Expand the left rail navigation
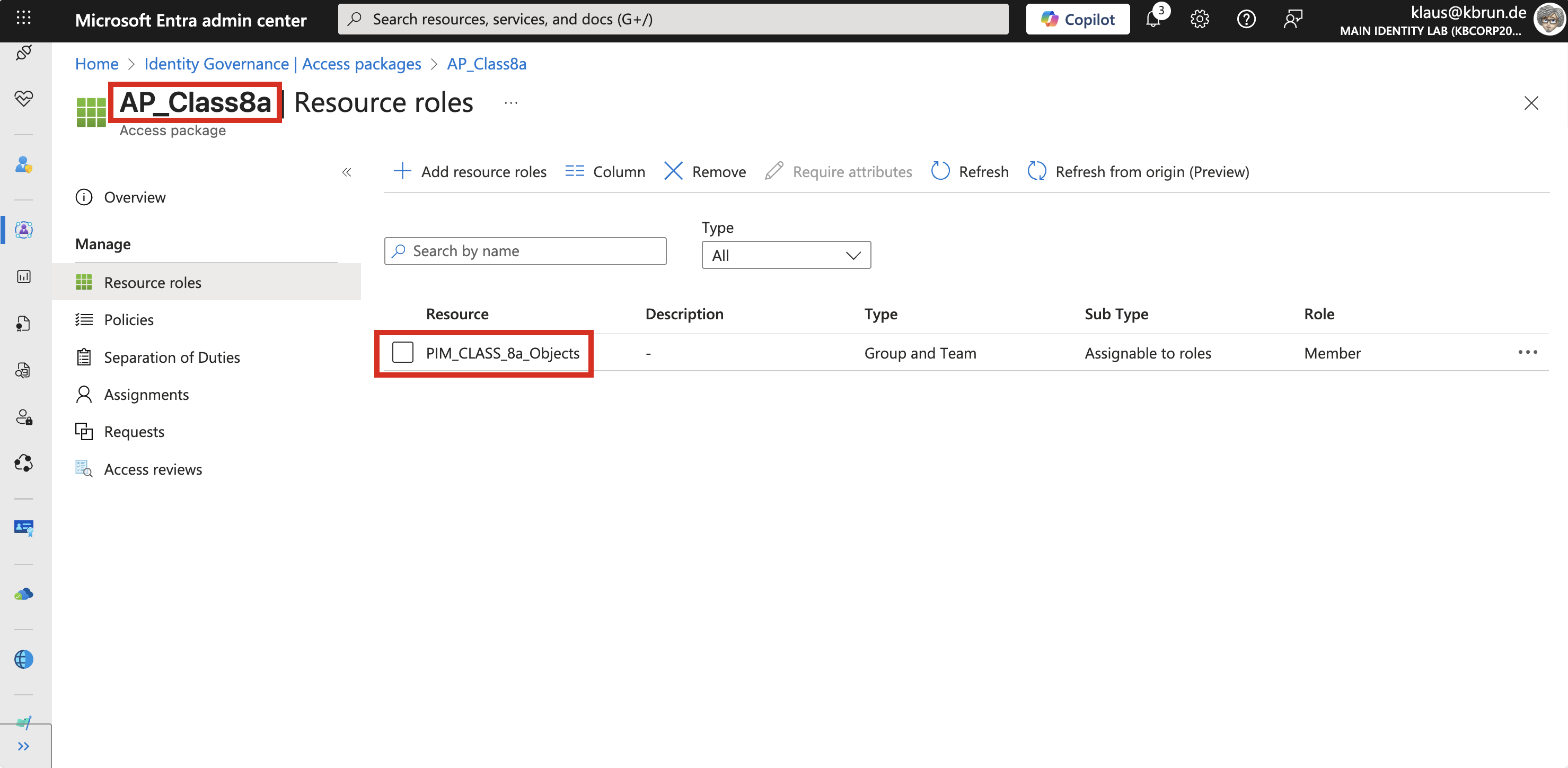Image resolution: width=1568 pixels, height=768 pixels. point(23,746)
